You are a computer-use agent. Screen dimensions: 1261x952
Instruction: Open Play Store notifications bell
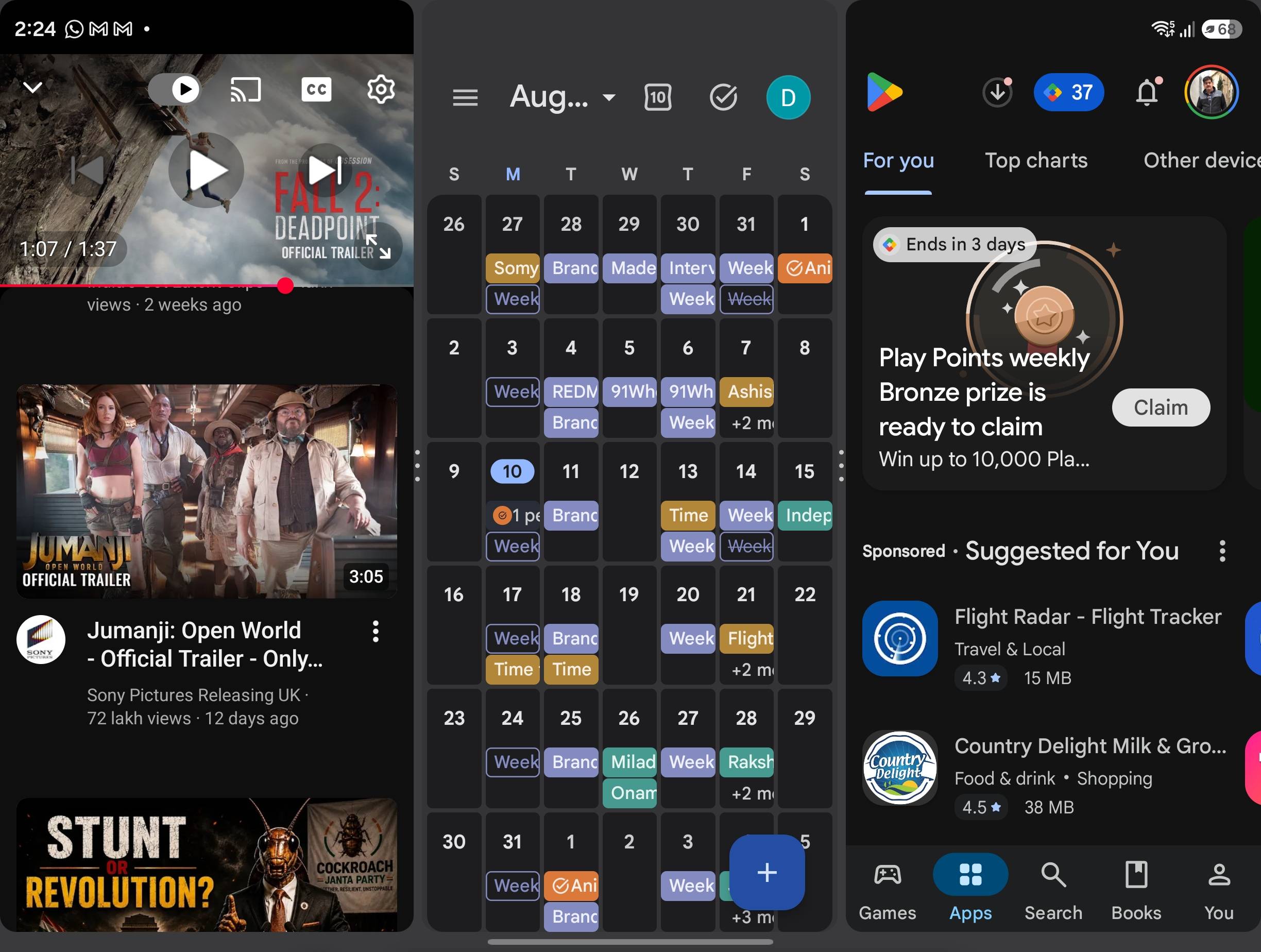pos(1148,92)
